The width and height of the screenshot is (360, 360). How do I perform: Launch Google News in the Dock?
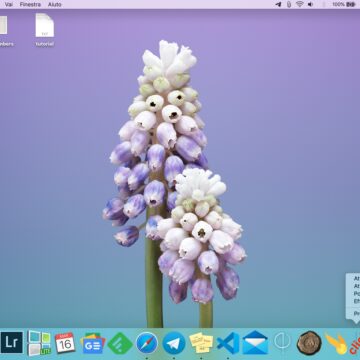[93, 343]
